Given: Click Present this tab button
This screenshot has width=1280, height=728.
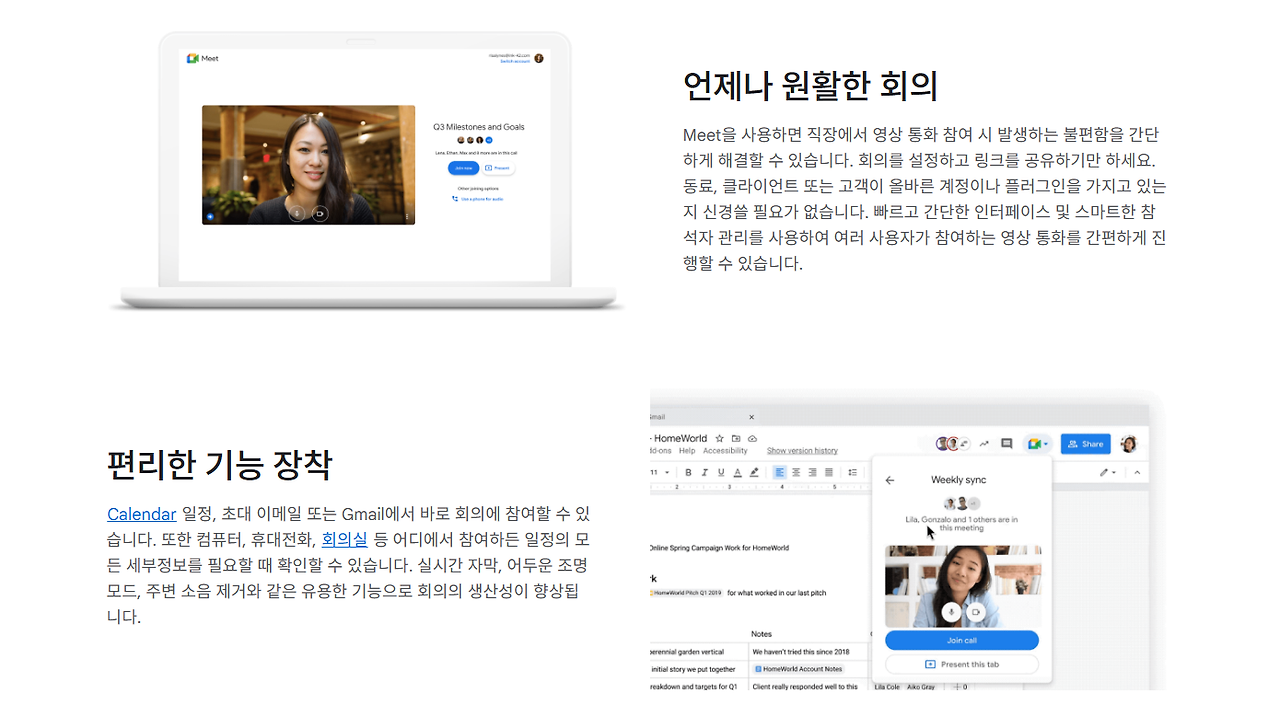Looking at the screenshot, I should pos(962,664).
